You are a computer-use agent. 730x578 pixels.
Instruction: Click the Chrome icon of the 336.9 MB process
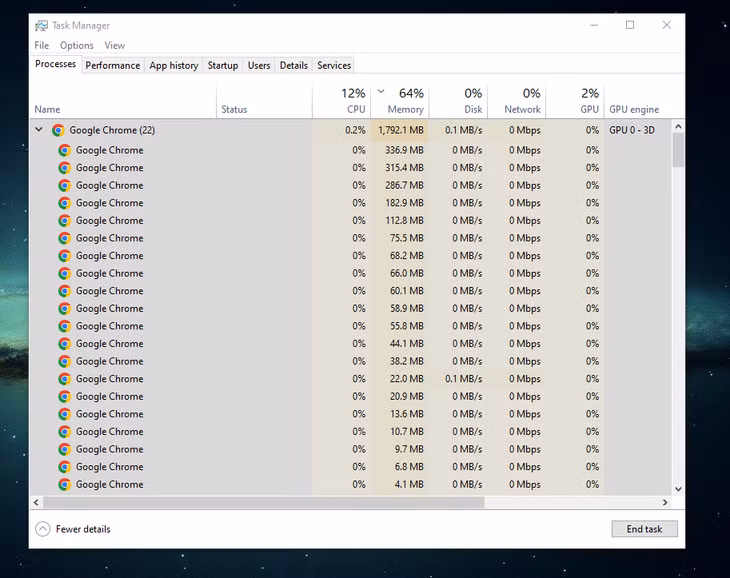(65, 150)
